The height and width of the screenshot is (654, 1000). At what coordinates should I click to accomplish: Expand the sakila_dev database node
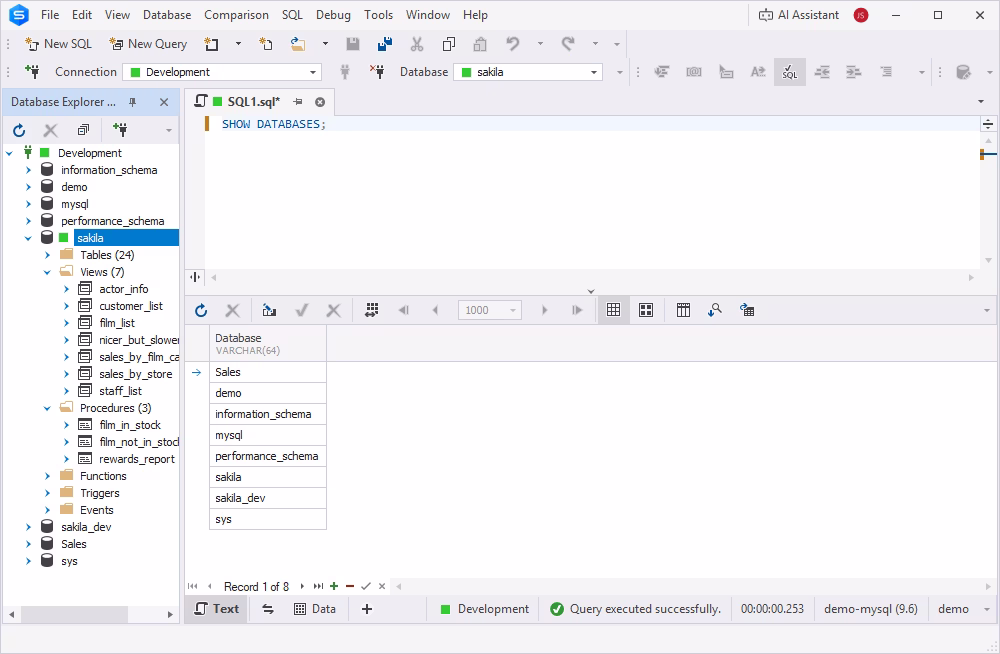tap(28, 527)
